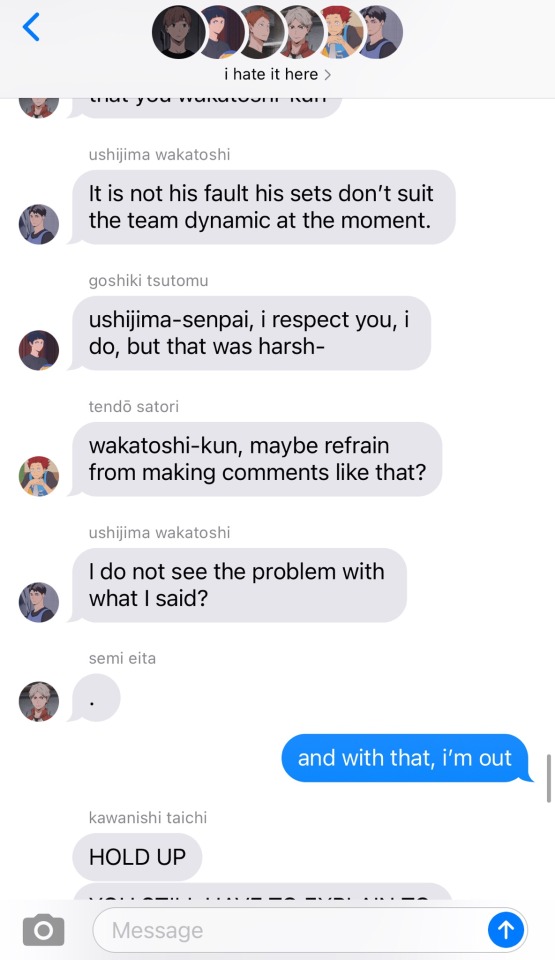The width and height of the screenshot is (555, 960).
Task: Tap the 'wakatoshi-kun, maybe refrain' message bubble
Action: tap(257, 459)
